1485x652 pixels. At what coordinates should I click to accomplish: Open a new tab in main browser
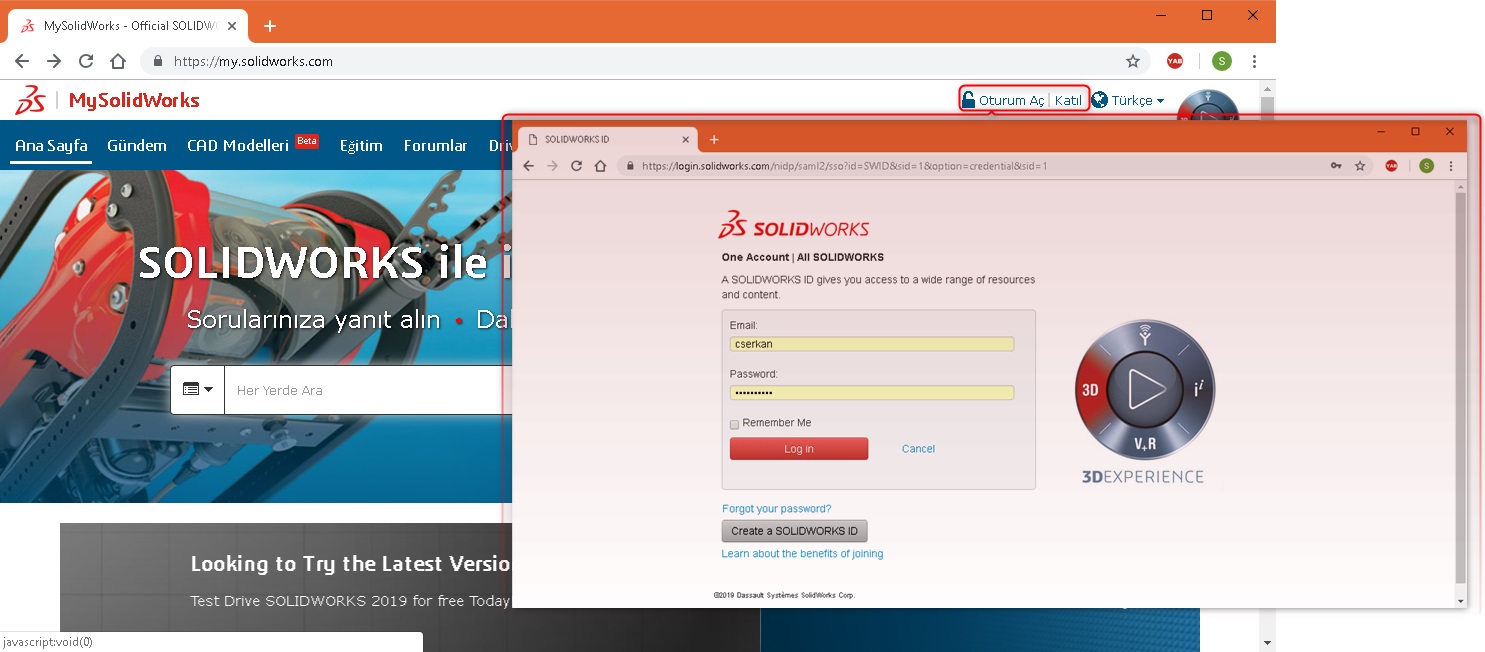click(x=269, y=26)
